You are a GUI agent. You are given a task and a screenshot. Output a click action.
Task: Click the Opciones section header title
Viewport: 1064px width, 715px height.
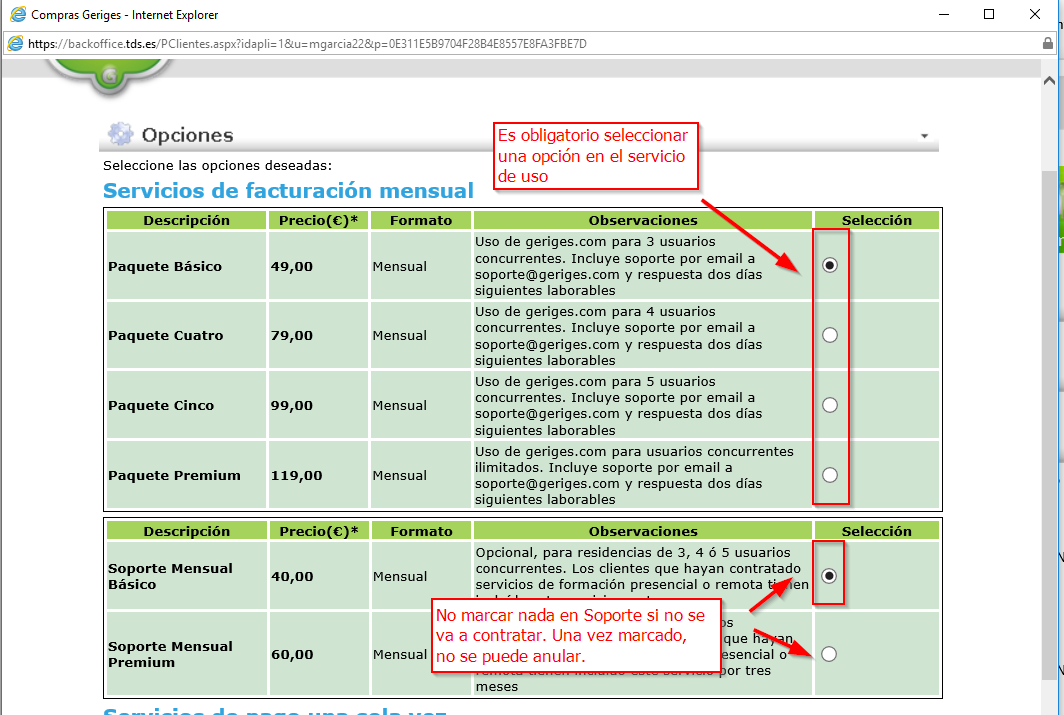click(187, 135)
